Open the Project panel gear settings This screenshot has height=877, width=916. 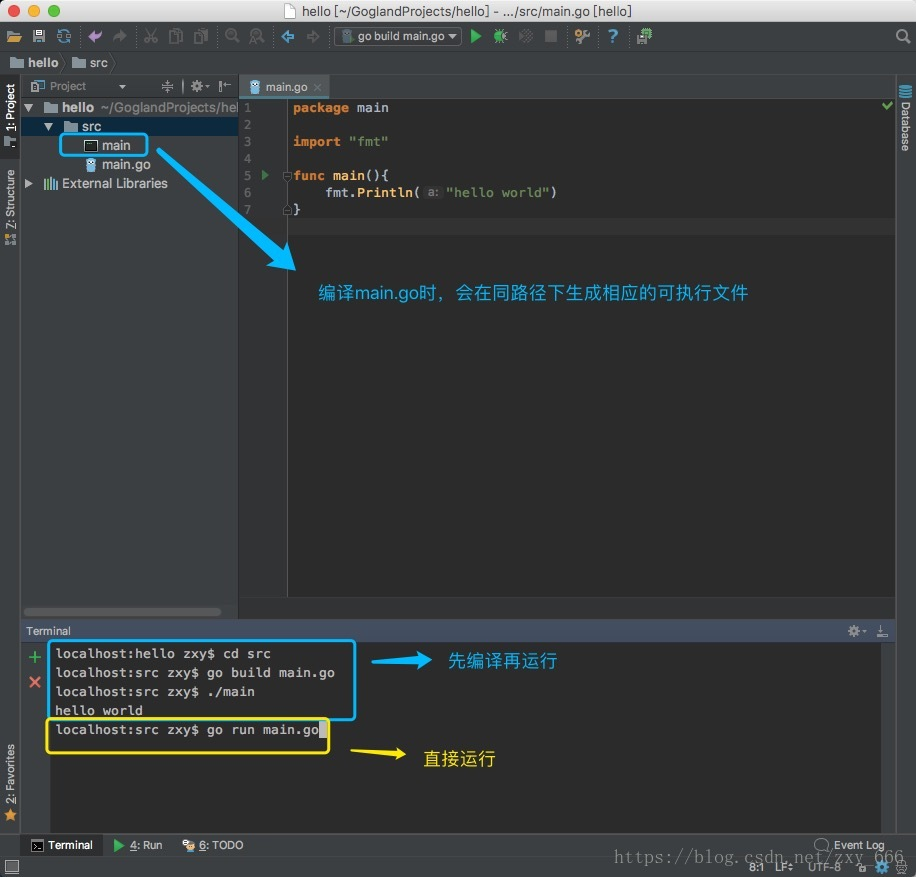[200, 86]
